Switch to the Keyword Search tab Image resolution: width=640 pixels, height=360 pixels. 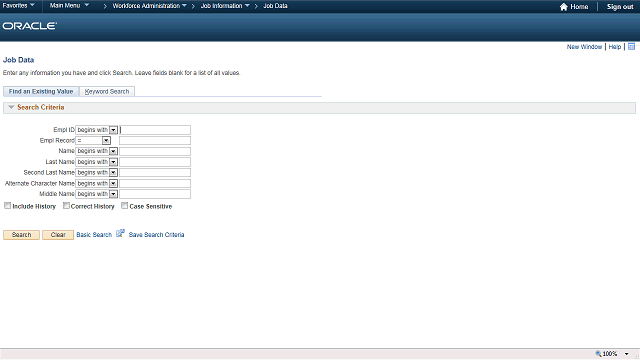[107, 91]
